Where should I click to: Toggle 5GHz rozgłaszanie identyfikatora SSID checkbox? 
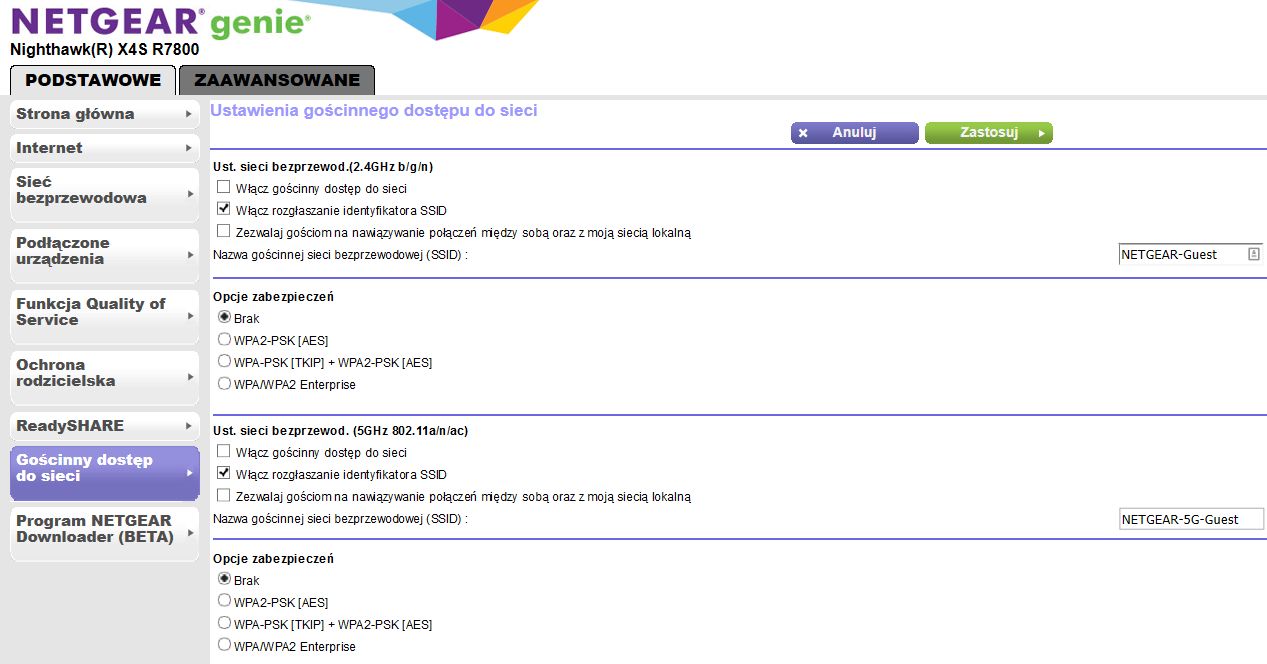pyautogui.click(x=224, y=473)
